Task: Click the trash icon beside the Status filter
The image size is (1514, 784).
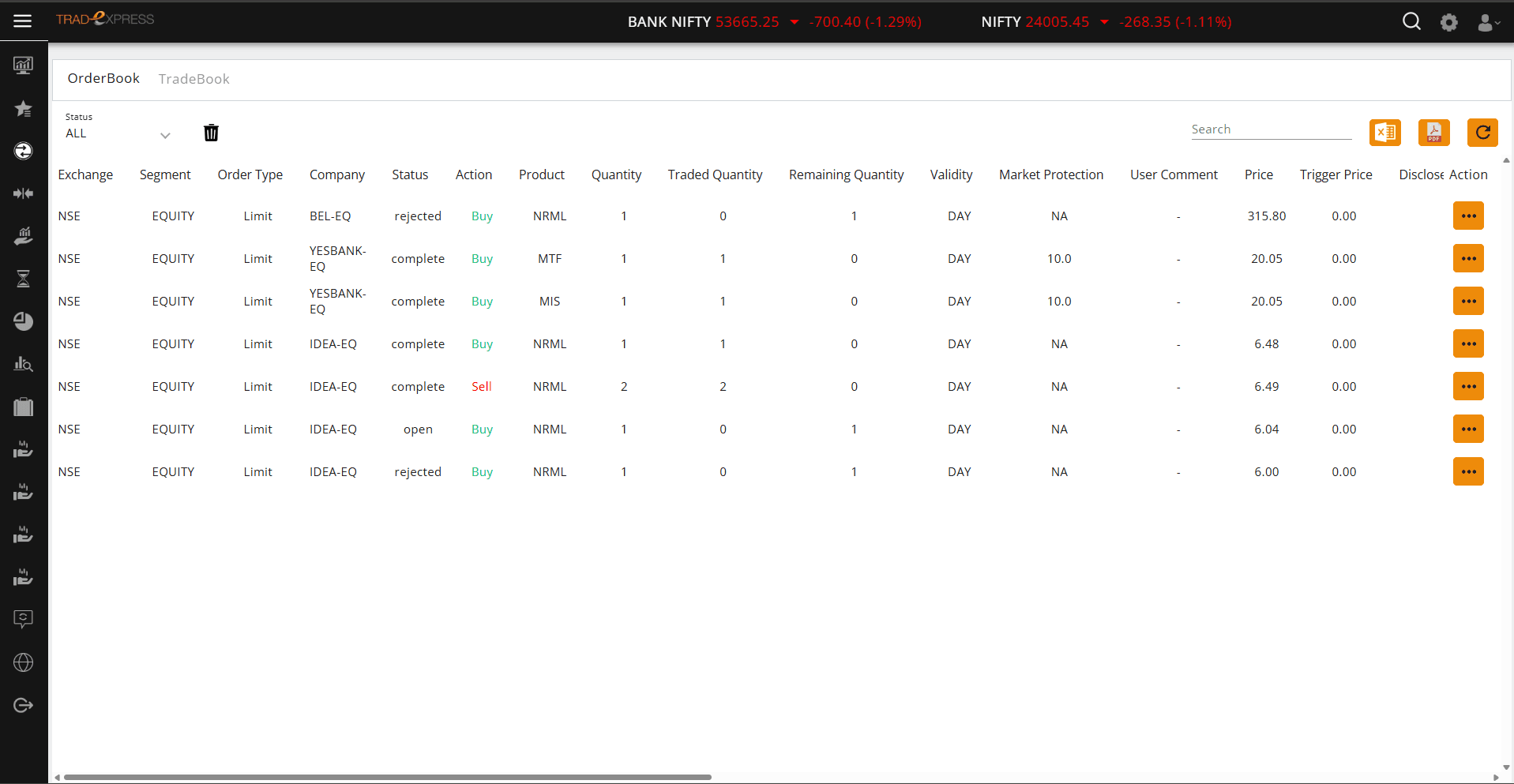Action: [x=211, y=133]
